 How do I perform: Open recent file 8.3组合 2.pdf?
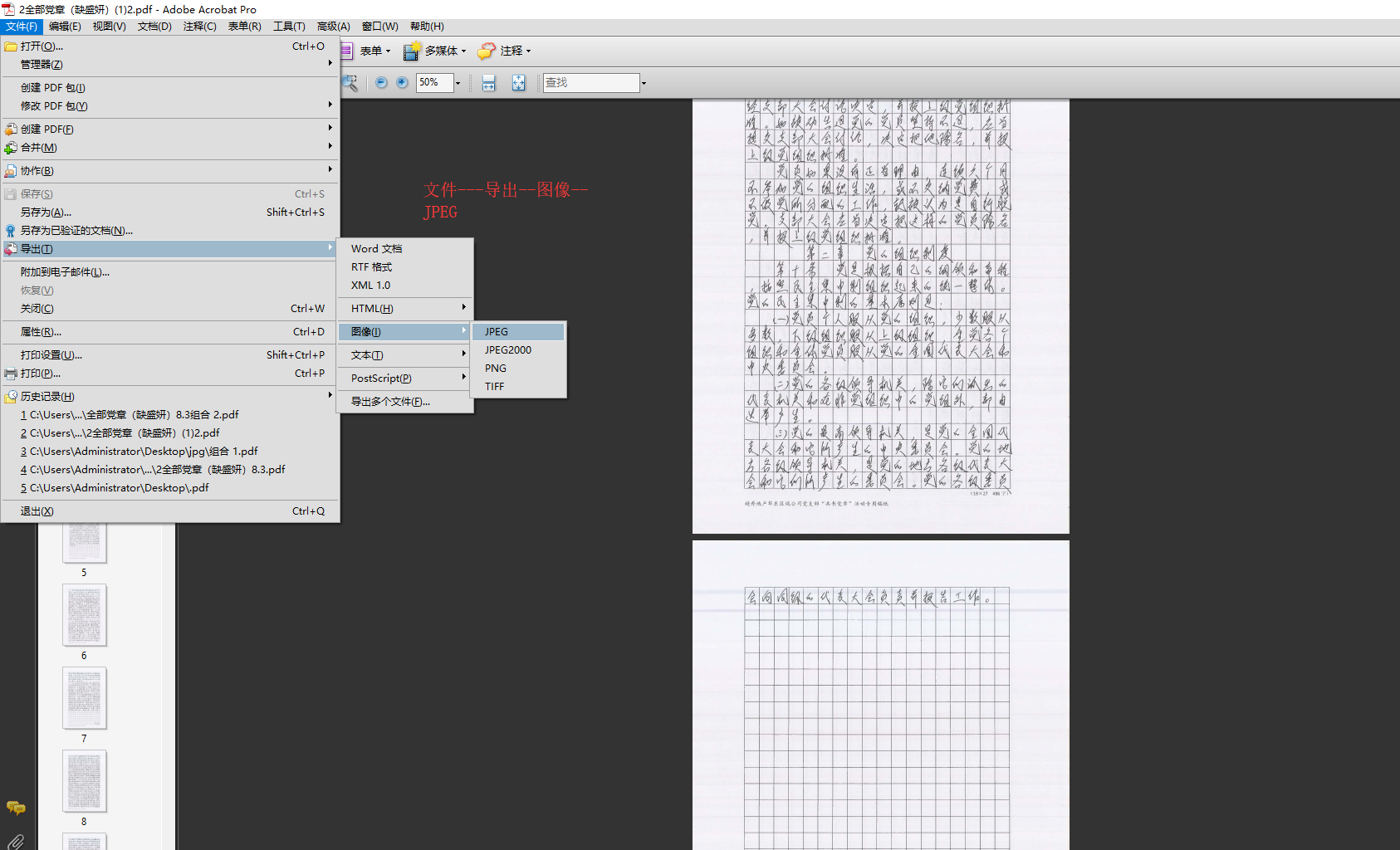tap(169, 414)
